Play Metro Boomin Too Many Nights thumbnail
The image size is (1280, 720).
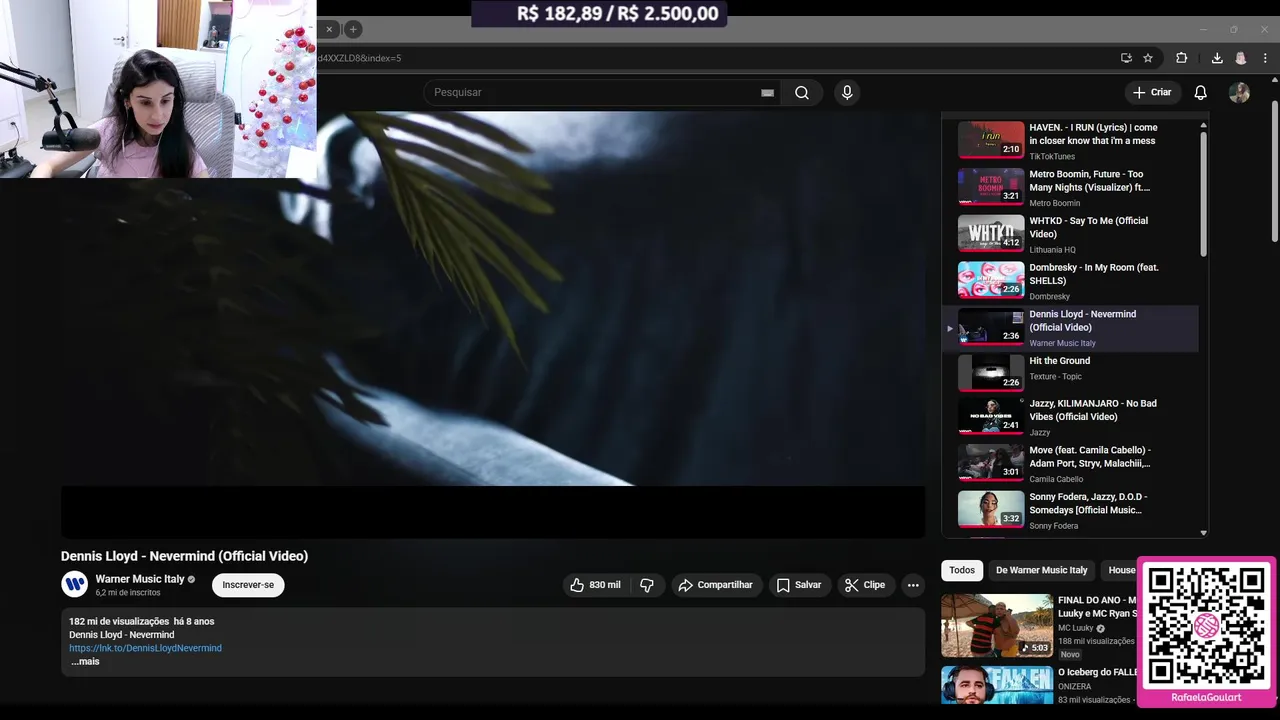991,187
